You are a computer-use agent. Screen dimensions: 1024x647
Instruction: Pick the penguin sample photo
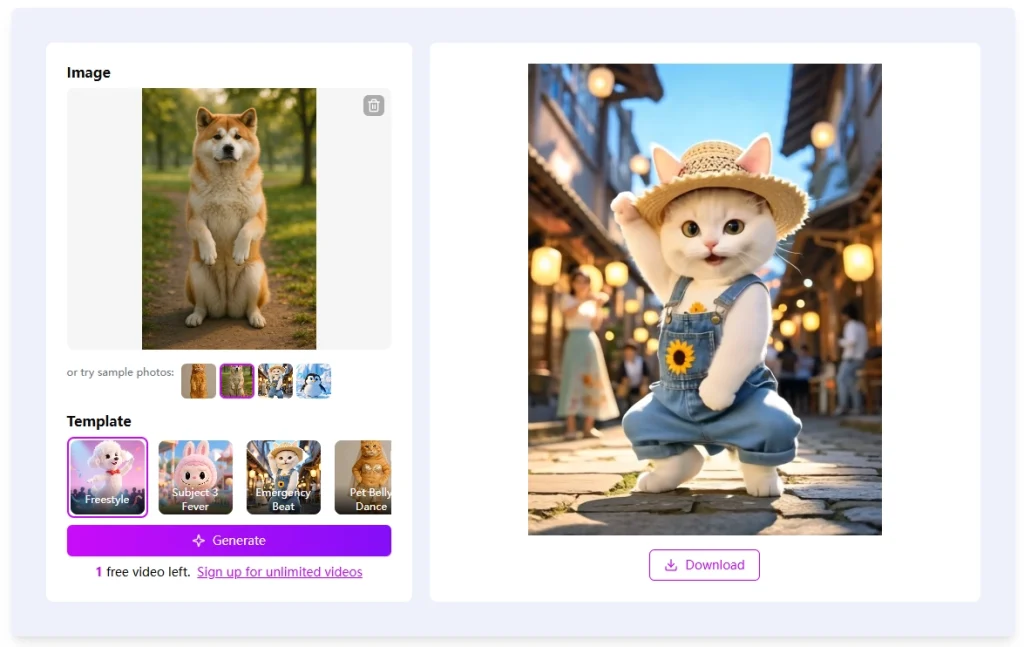313,381
